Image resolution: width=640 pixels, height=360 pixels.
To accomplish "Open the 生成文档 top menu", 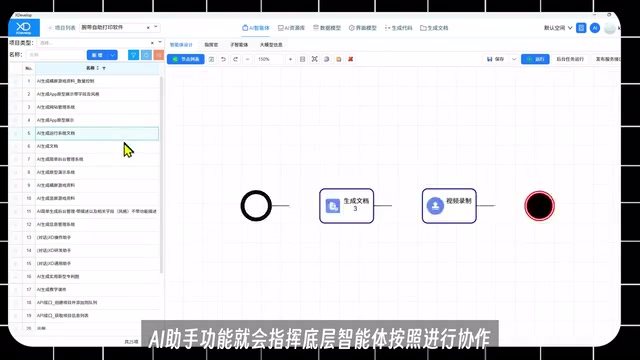I will click(x=434, y=28).
